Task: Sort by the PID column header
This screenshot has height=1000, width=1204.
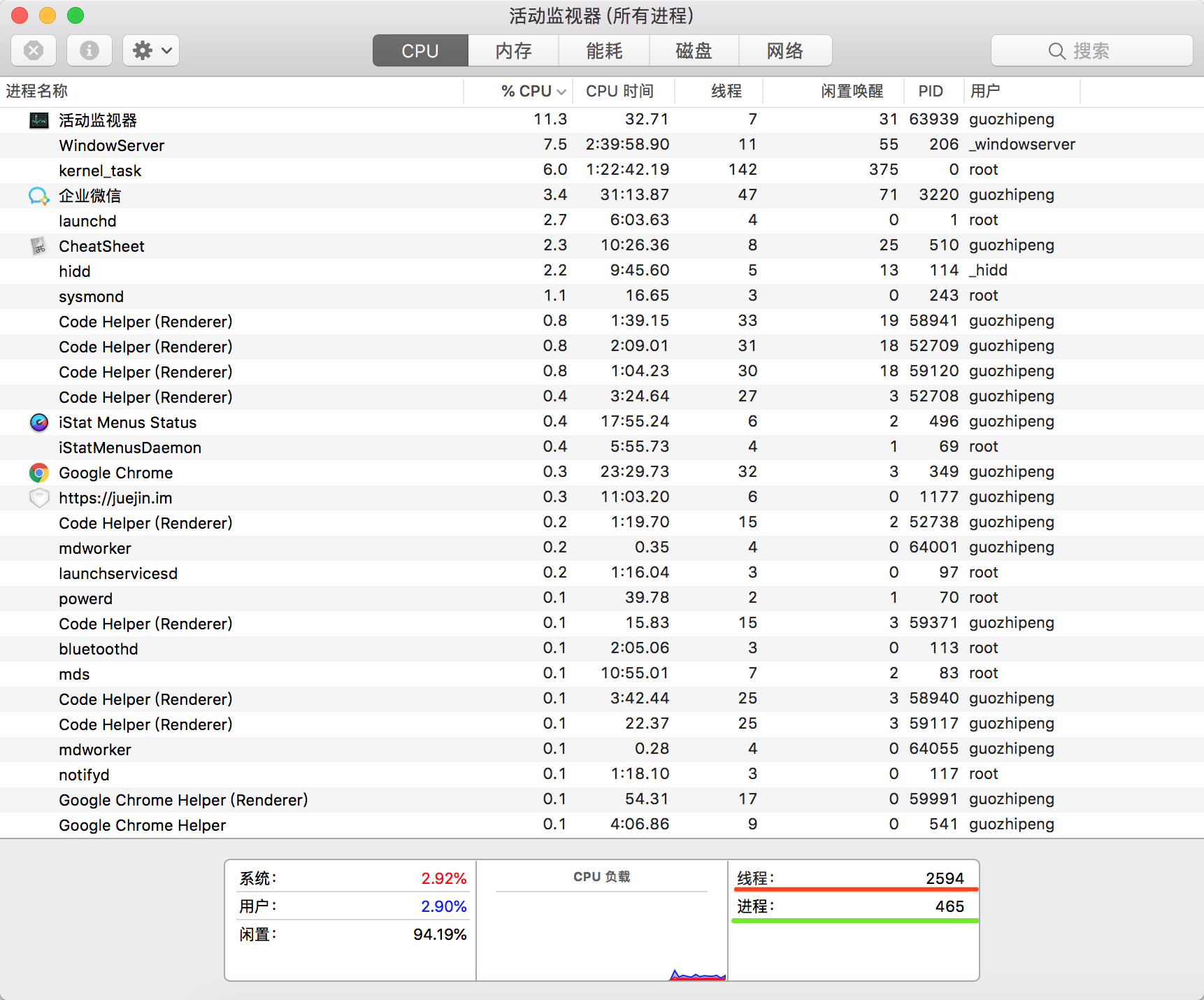Action: point(933,91)
